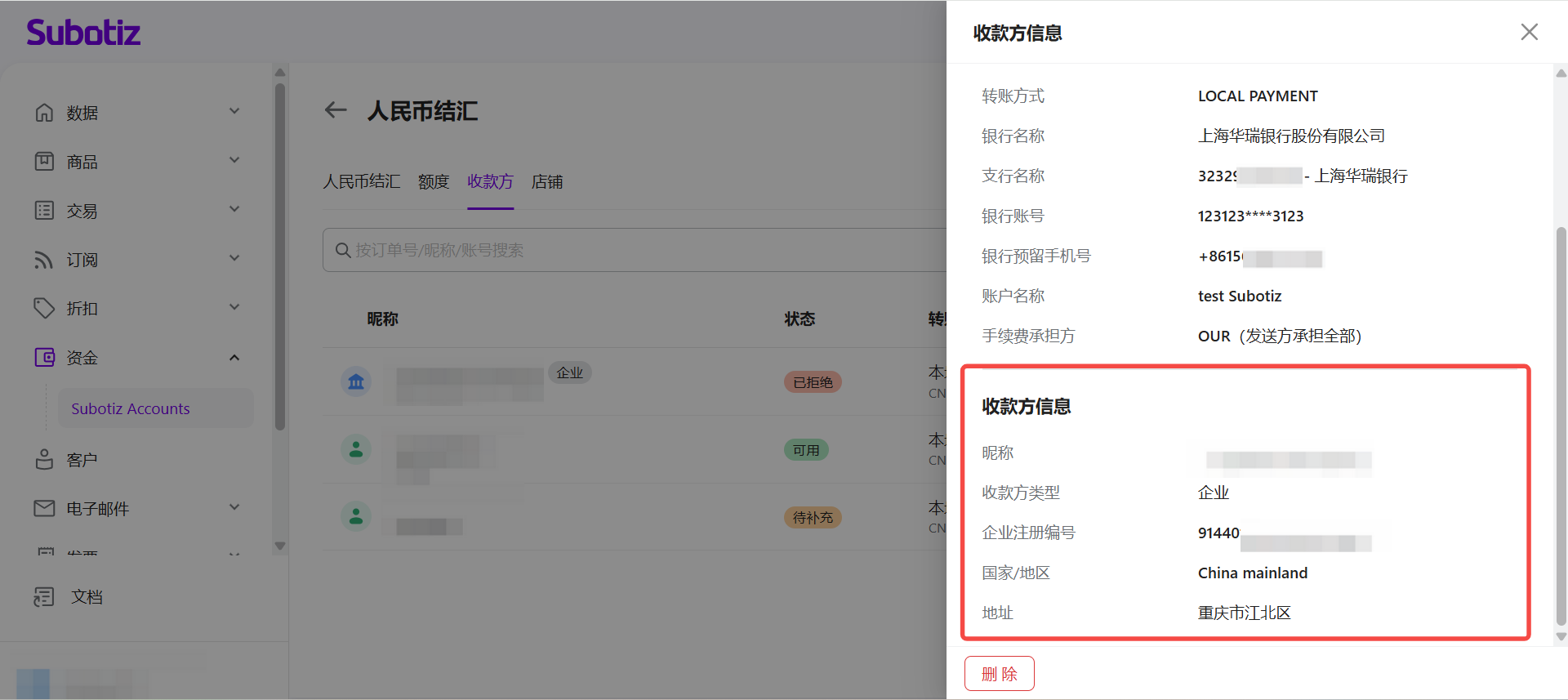Expand the 数据 menu chevron

pyautogui.click(x=234, y=111)
